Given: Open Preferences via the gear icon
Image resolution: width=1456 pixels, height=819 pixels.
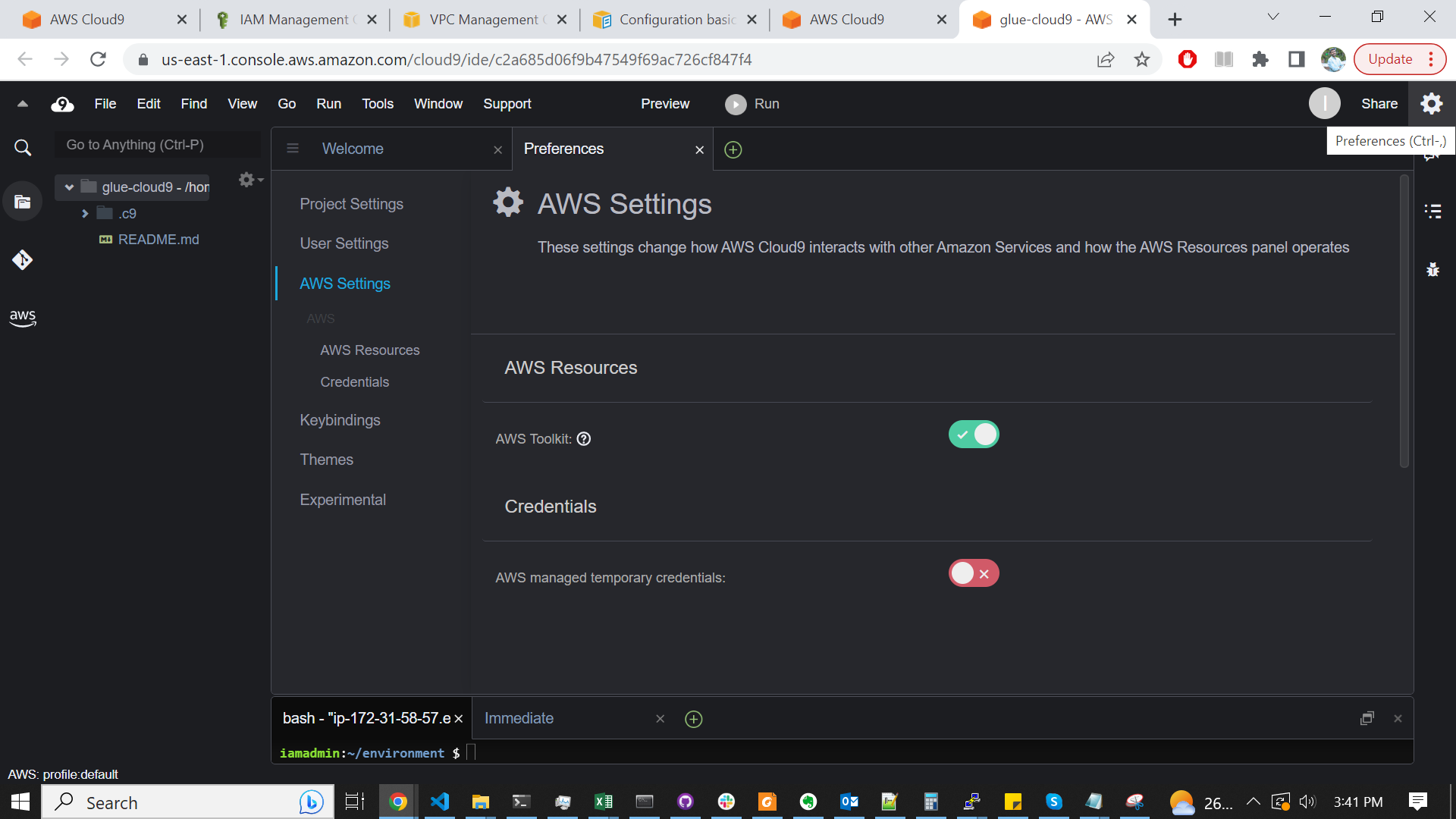Looking at the screenshot, I should [x=1432, y=104].
